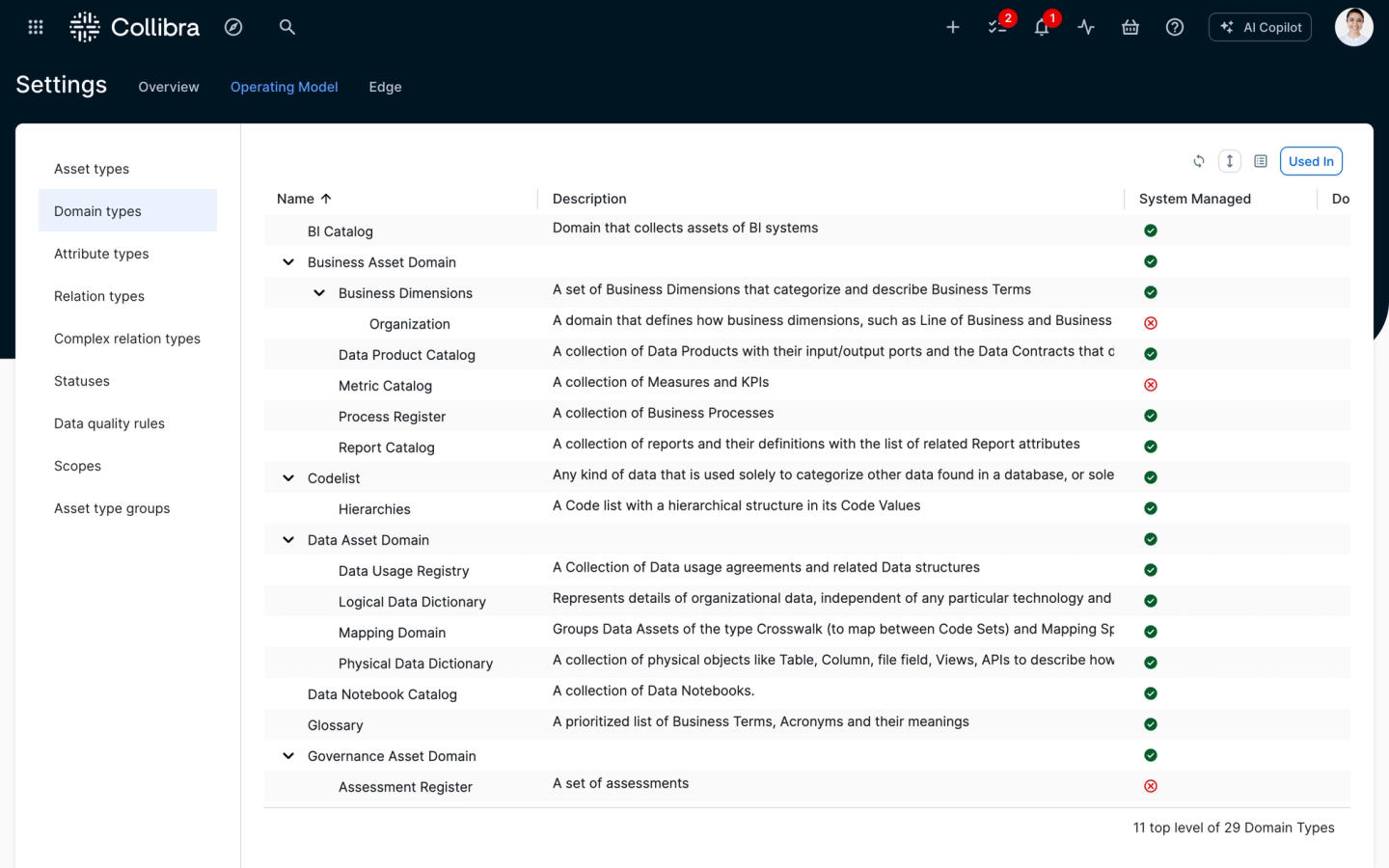
Task: Switch to the Edge tab
Action: (x=385, y=87)
